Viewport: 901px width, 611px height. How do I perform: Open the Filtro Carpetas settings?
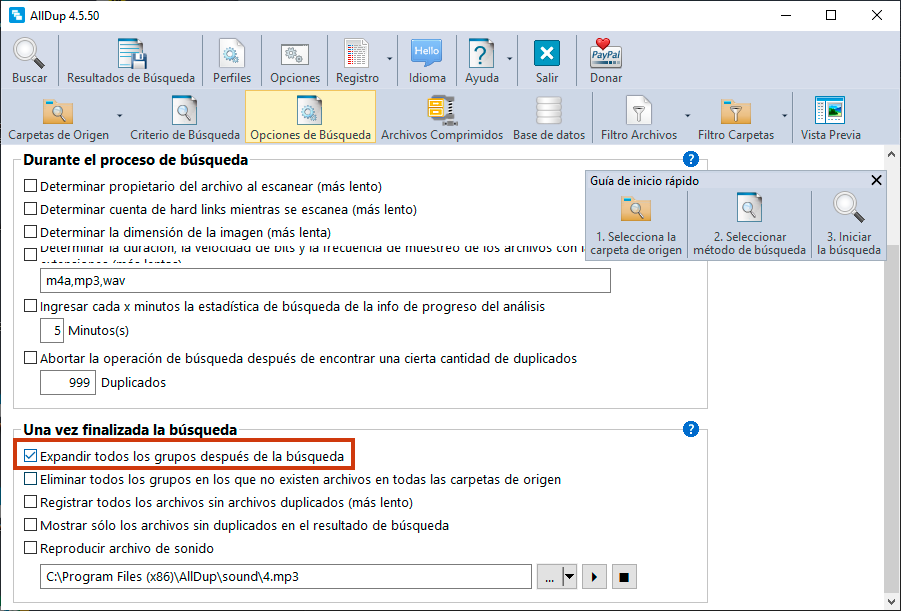coord(736,118)
